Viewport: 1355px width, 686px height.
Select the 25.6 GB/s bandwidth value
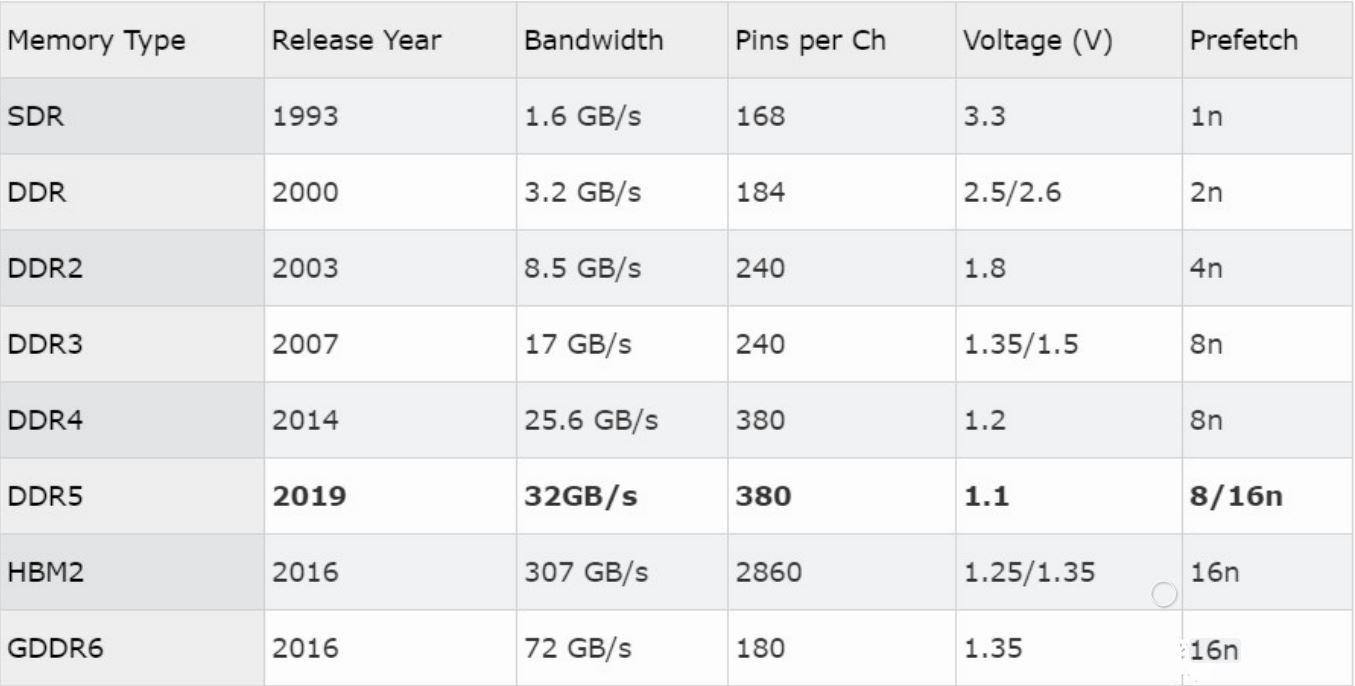(591, 420)
